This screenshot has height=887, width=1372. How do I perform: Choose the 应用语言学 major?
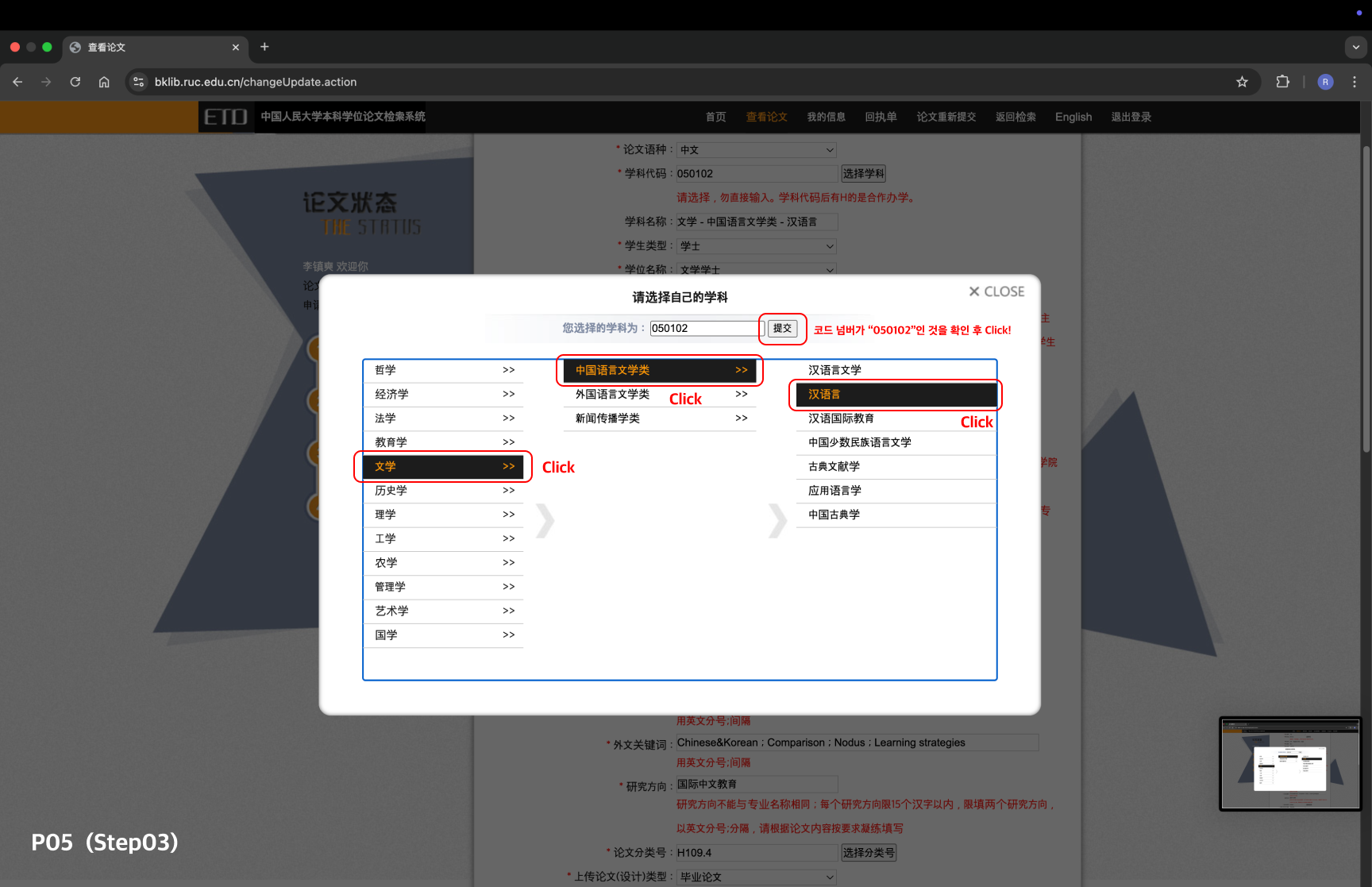click(x=896, y=491)
